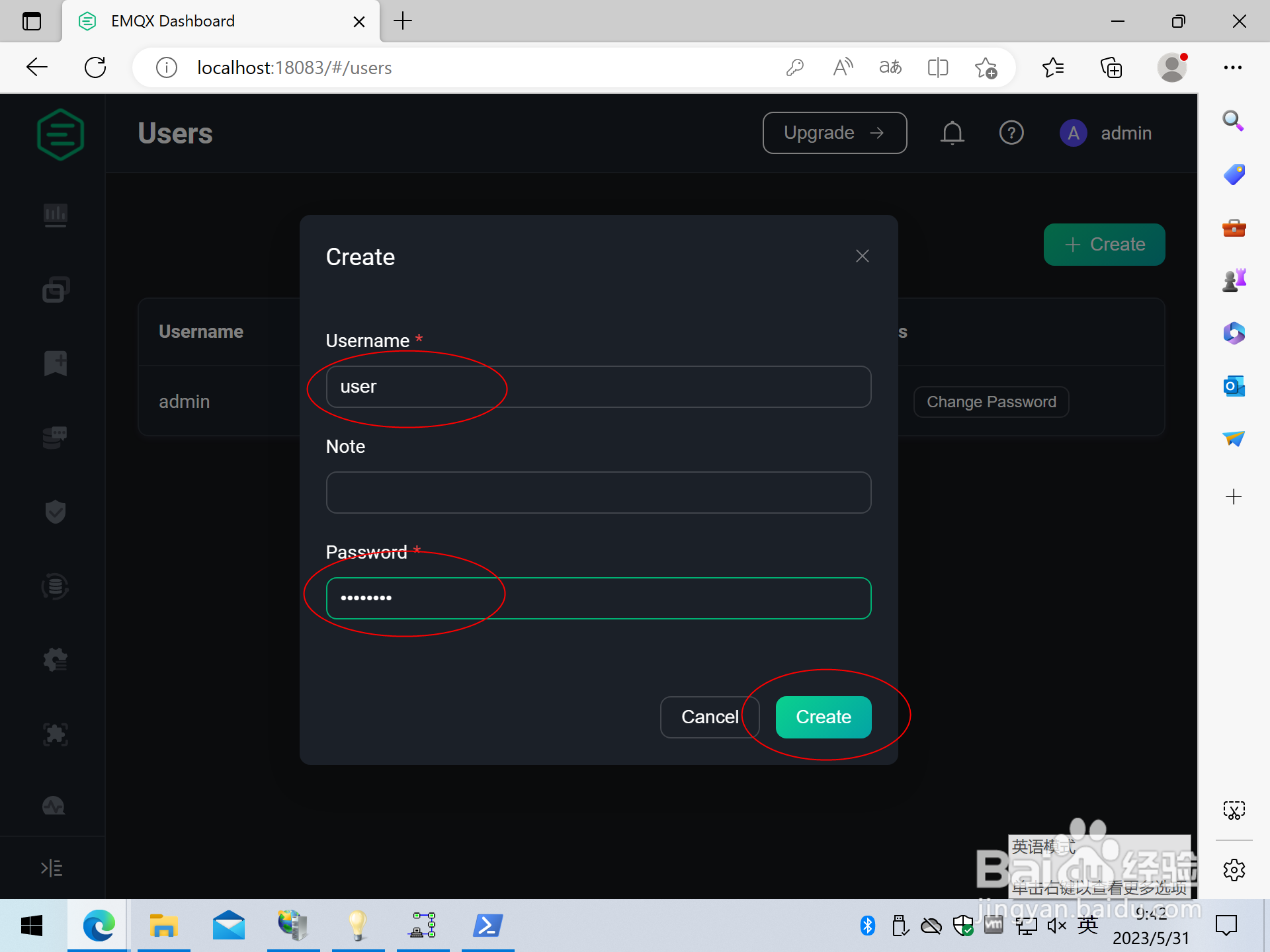Image resolution: width=1270 pixels, height=952 pixels.
Task: Open the access control shield icon
Action: 56,511
